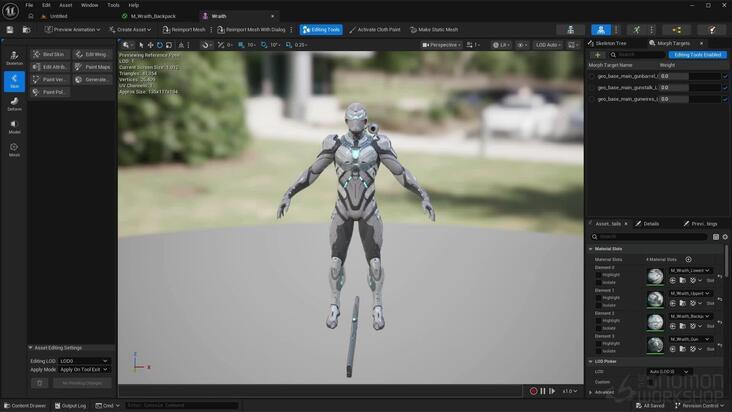Open the File menu

click(29, 5)
